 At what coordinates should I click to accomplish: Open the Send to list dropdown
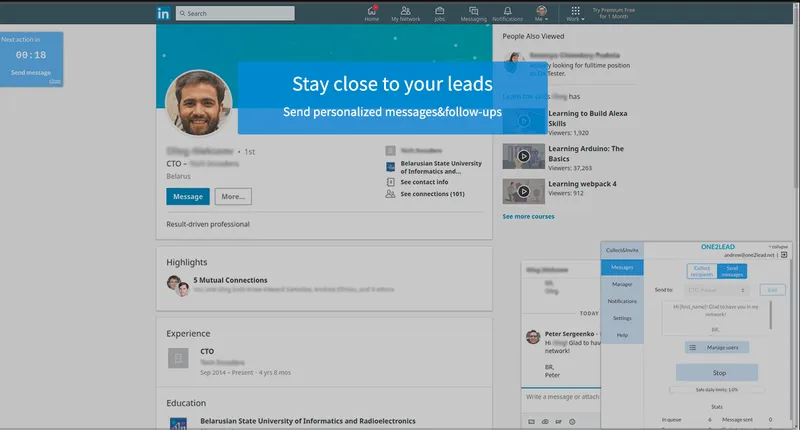[716, 290]
